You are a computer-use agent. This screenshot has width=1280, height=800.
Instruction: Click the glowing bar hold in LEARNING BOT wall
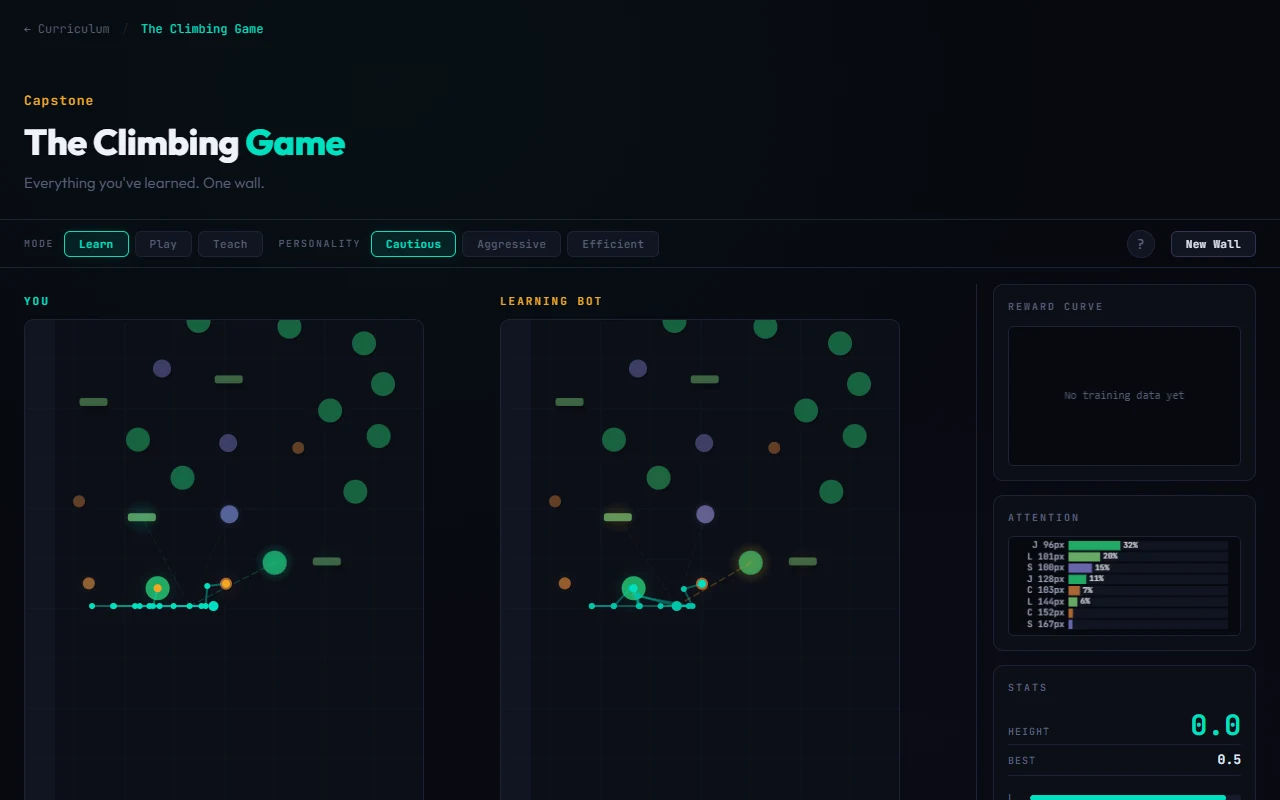618,517
